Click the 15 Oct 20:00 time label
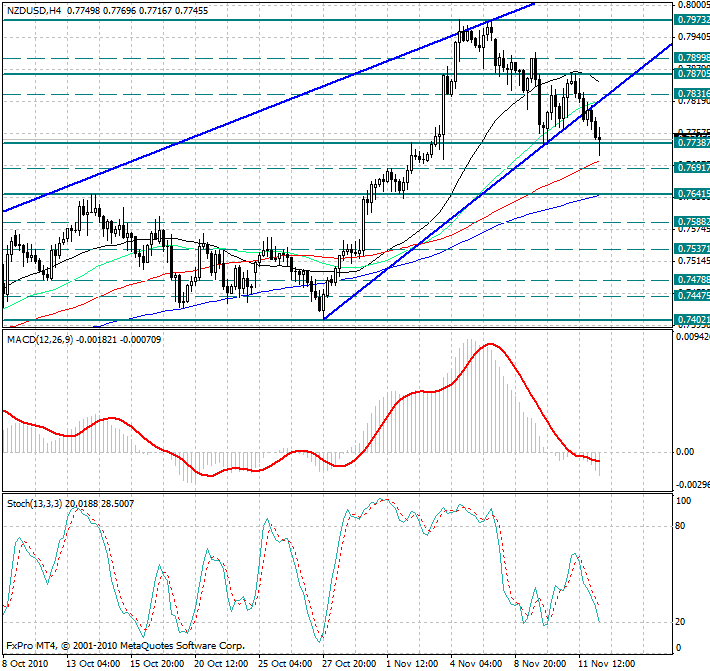The height and width of the screenshot is (671, 710). pos(157,663)
